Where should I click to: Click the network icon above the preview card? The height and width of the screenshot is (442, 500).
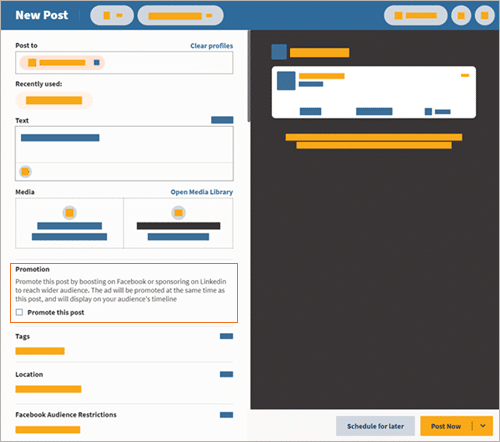tap(279, 52)
